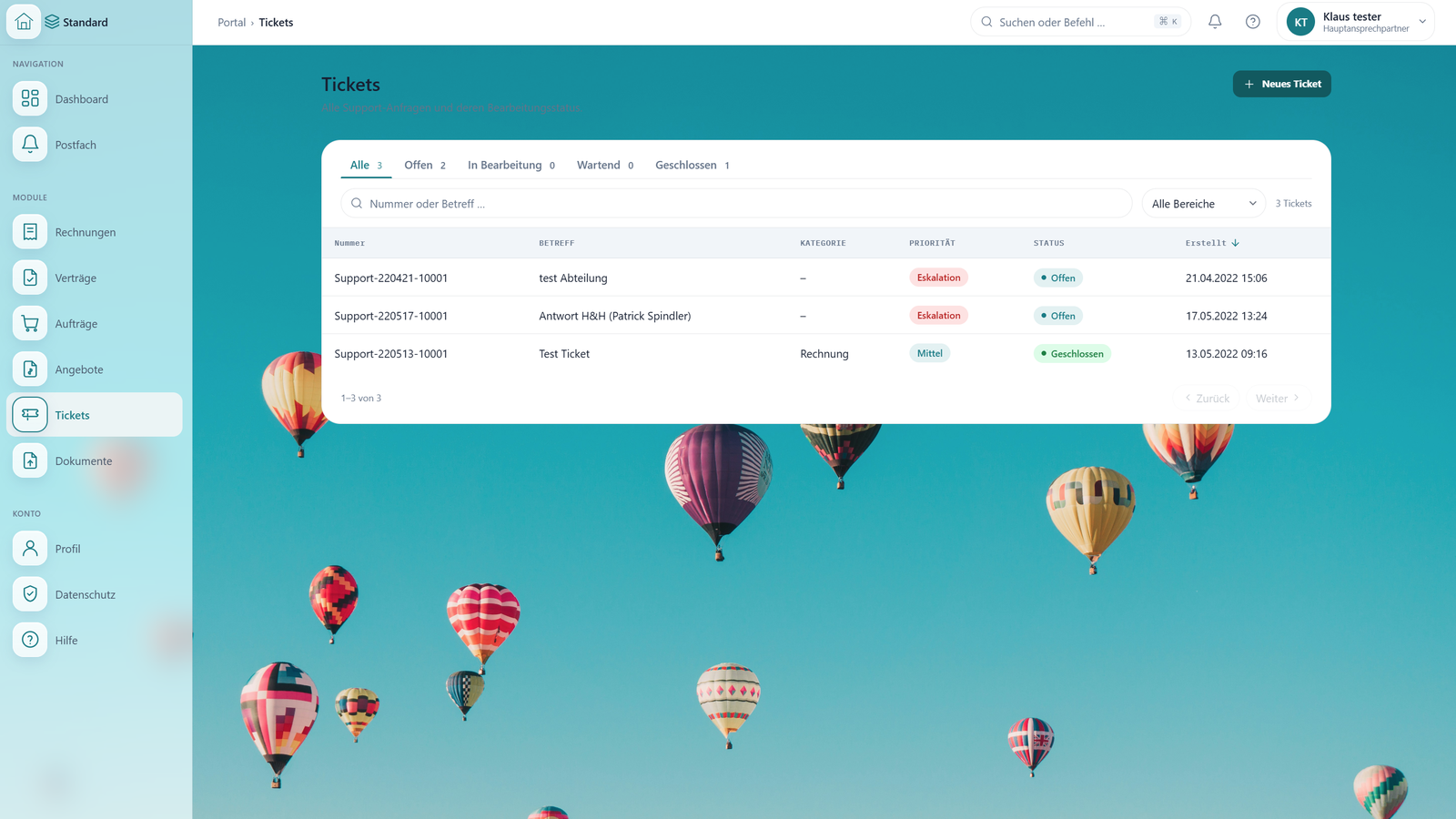
Task: Click the Standard layers icon
Action: coord(52,22)
